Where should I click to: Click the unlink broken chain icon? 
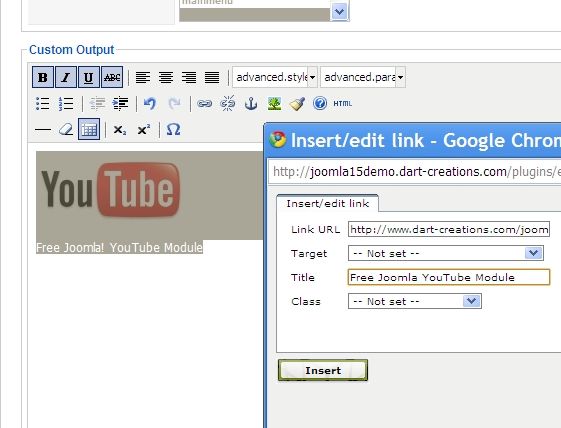[x=228, y=104]
